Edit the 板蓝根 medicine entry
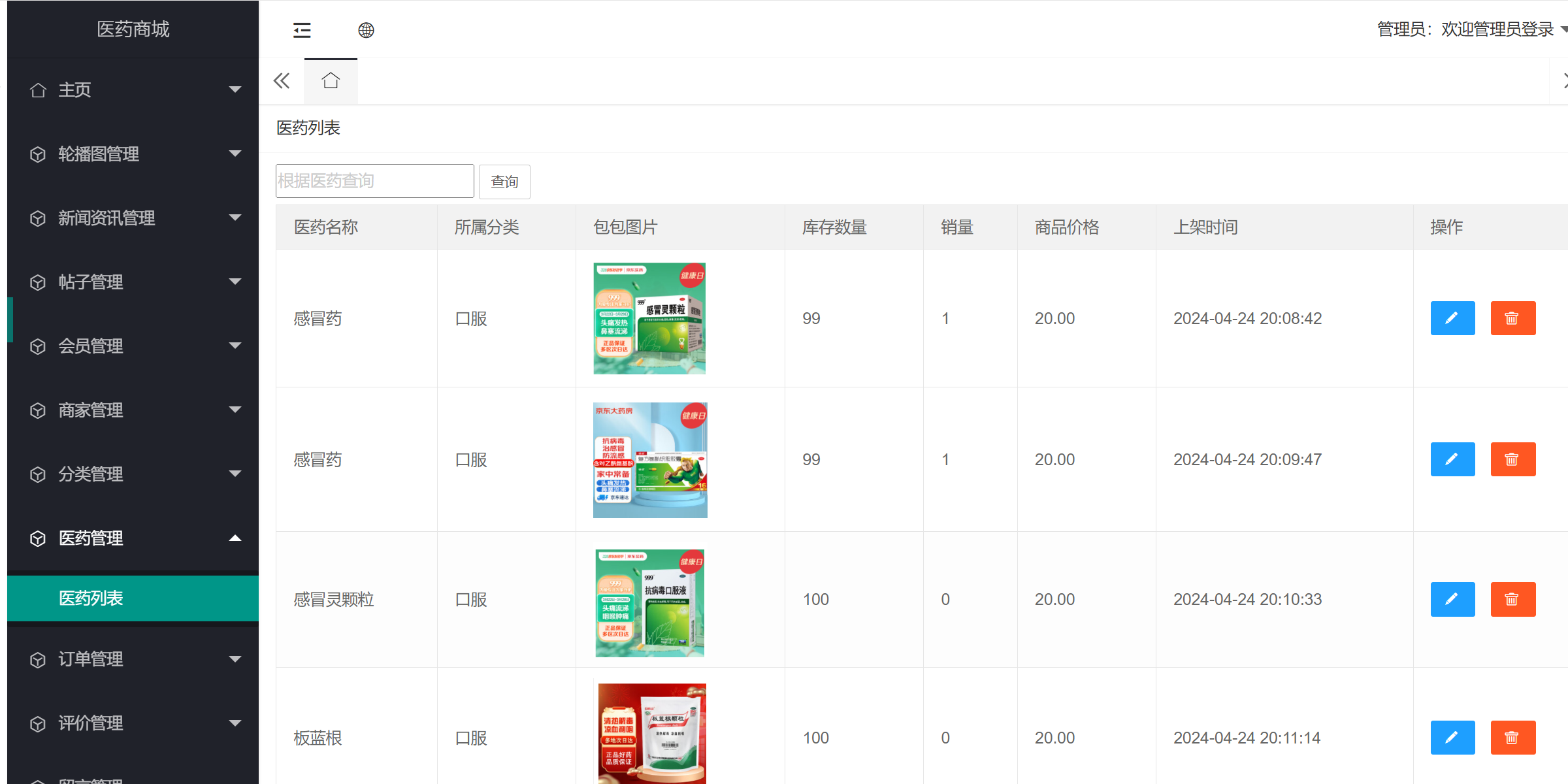 pos(1452,738)
